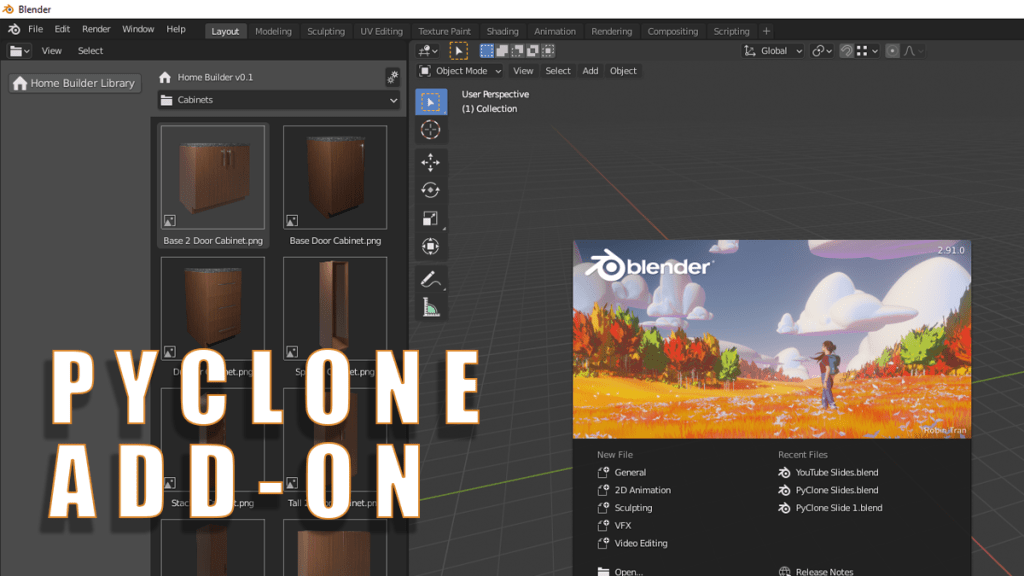Pick the Transform tool
The width and height of the screenshot is (1024, 576).
[x=431, y=246]
